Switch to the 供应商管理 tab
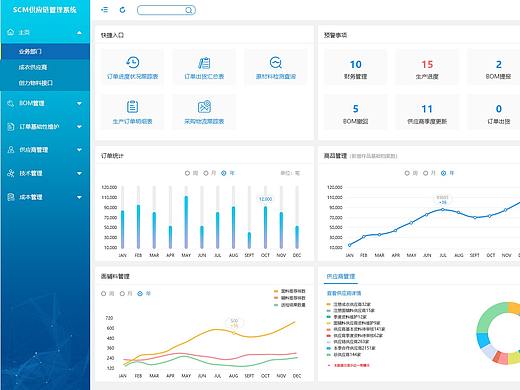This screenshot has width=520, height=390. [x=341, y=276]
